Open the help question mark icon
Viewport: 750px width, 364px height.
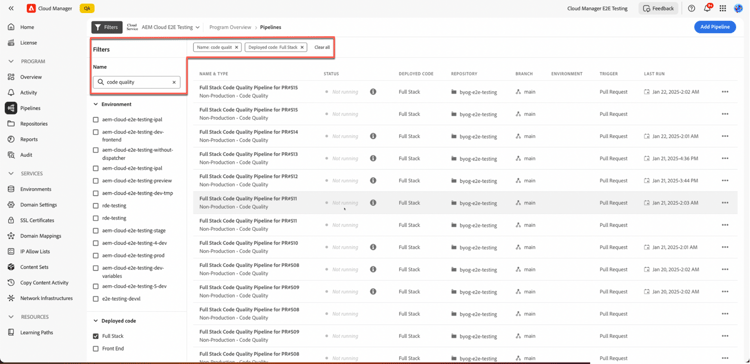click(691, 8)
